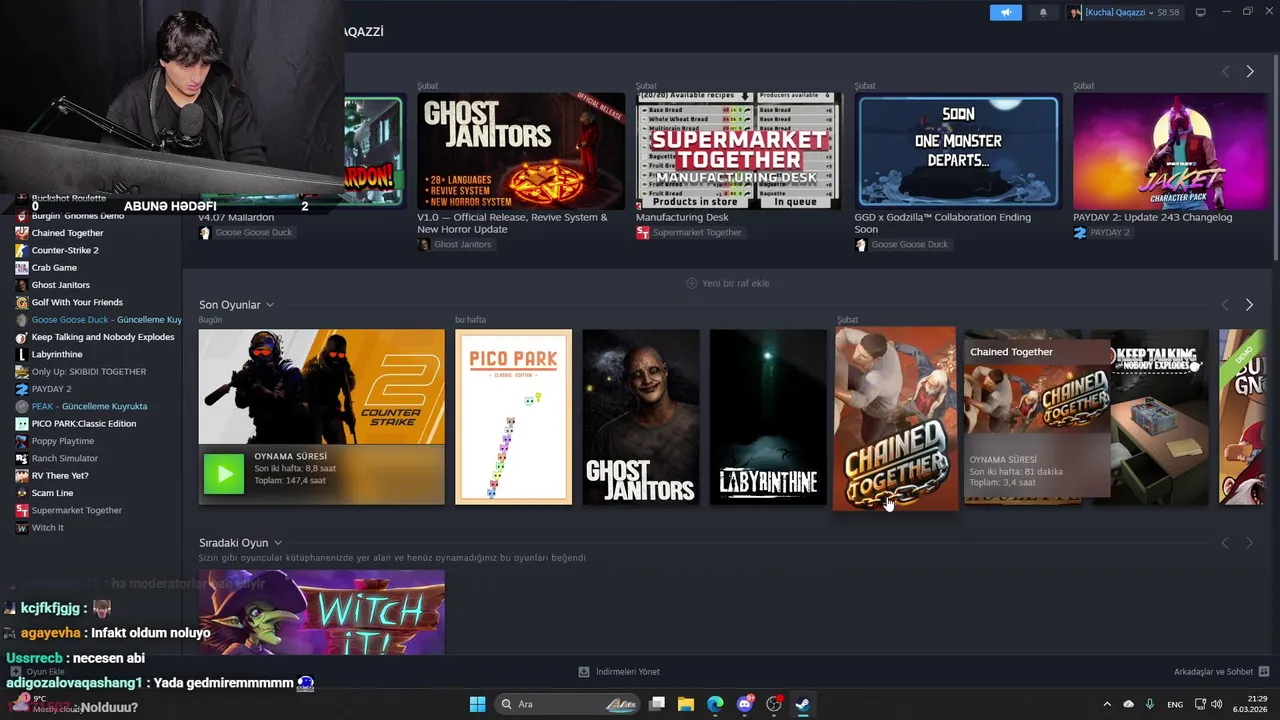Select Counter-Strike 2 in the library list

click(65, 250)
